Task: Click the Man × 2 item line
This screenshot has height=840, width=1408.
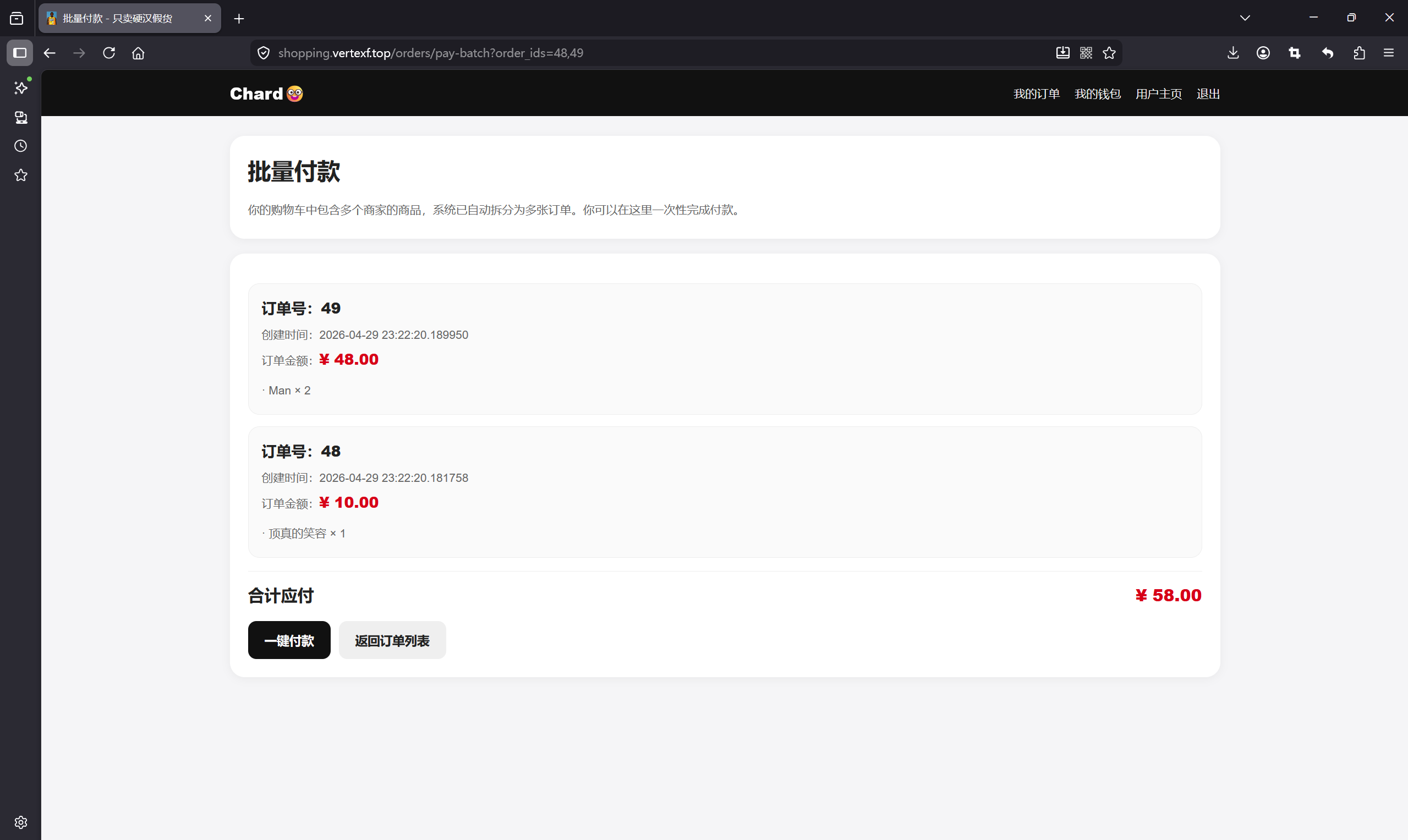Action: (286, 391)
